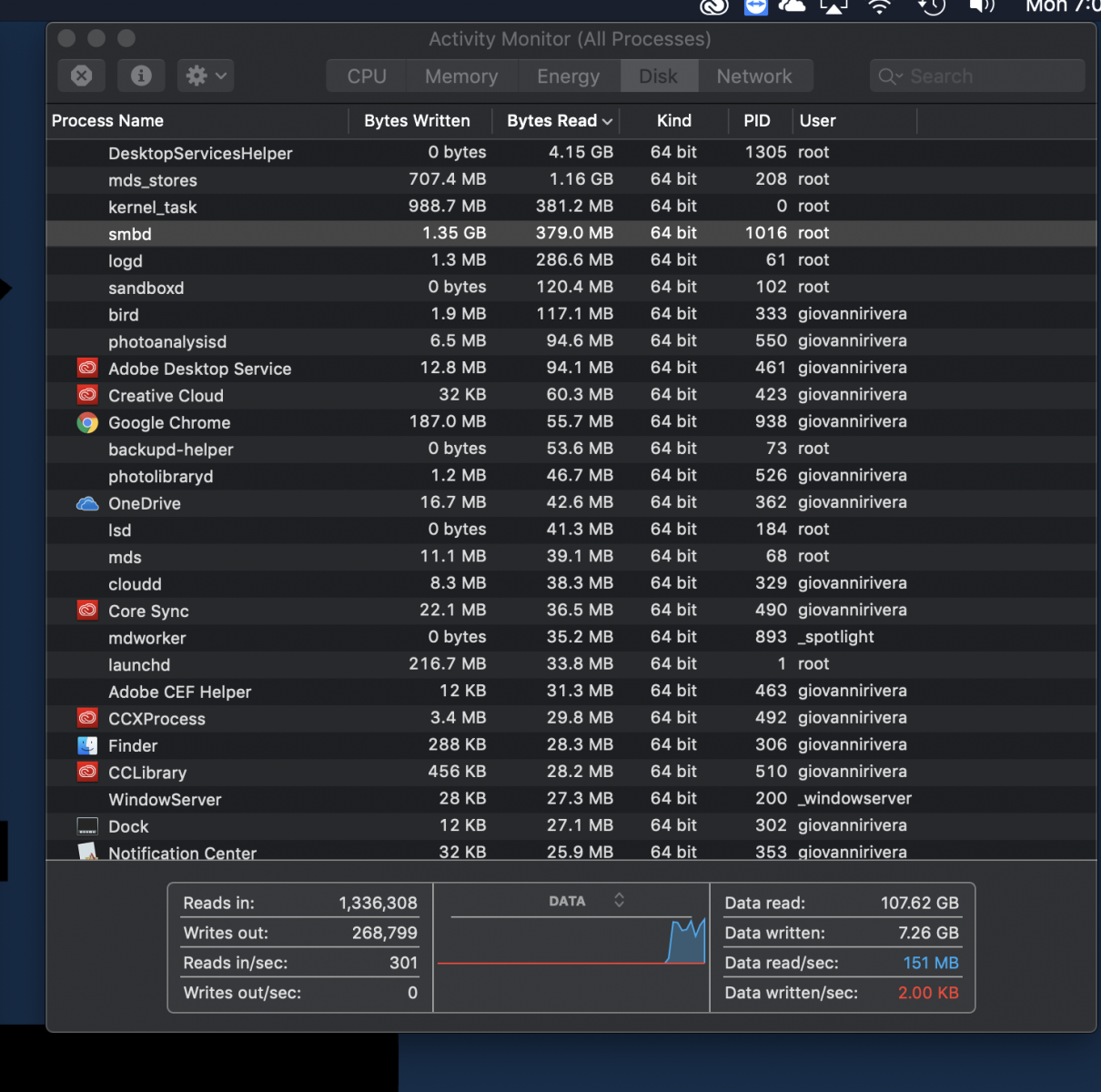
Task: Click the quit process toolbar button
Action: [x=82, y=76]
